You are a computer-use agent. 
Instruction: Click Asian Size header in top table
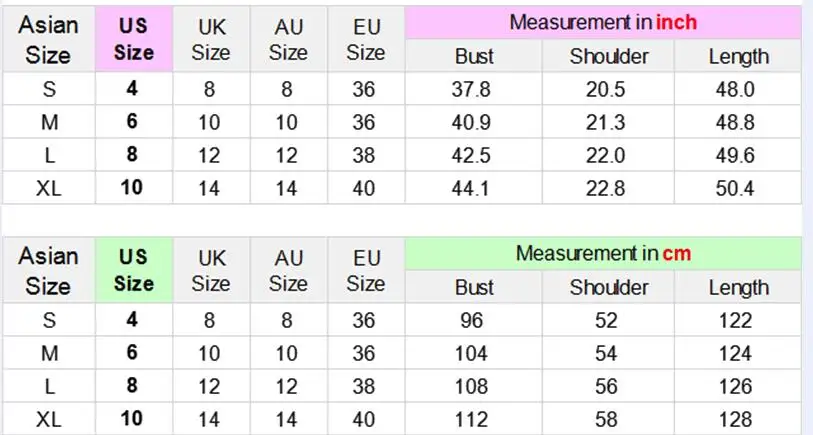48,39
